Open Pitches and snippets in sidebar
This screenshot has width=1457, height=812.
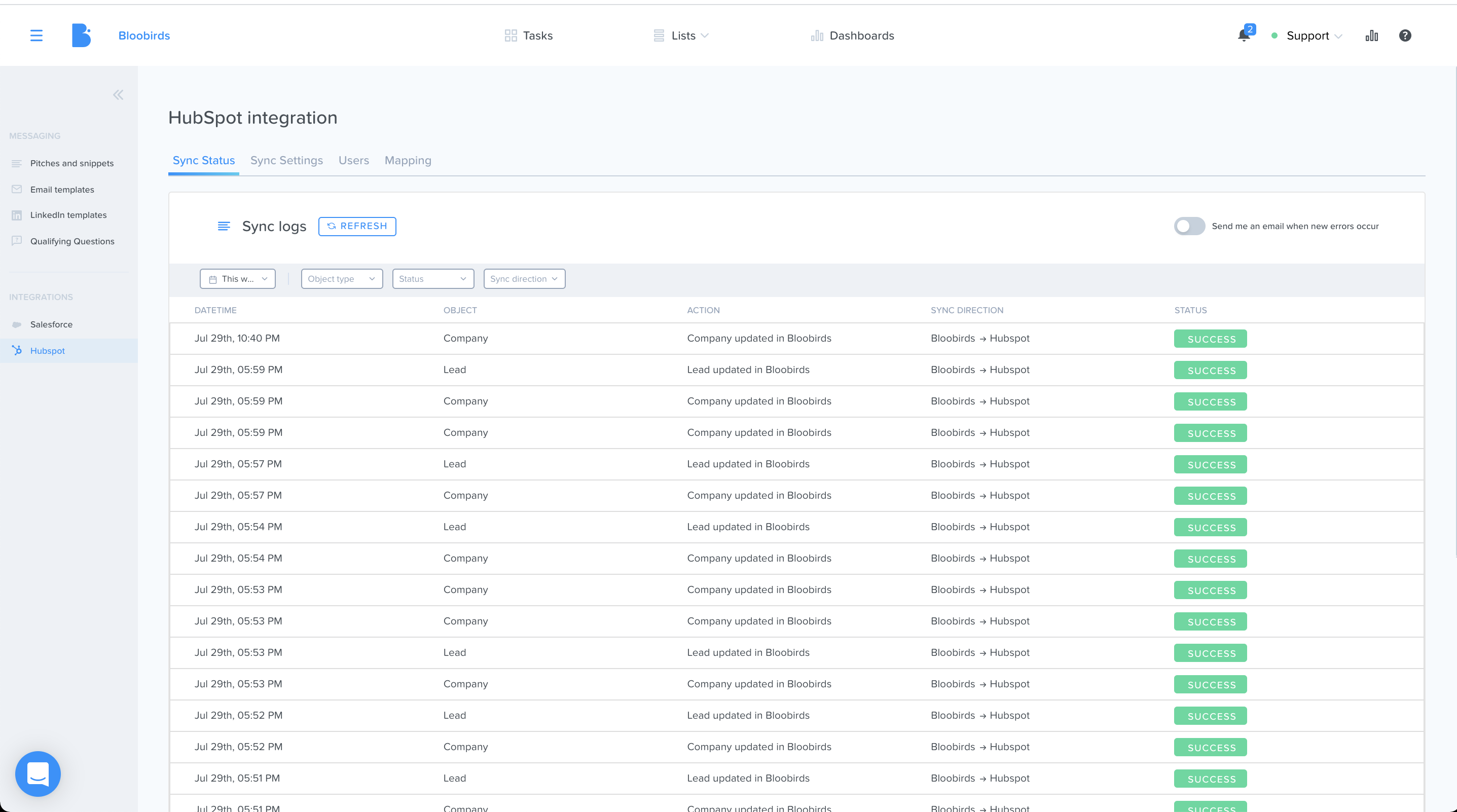[72, 163]
